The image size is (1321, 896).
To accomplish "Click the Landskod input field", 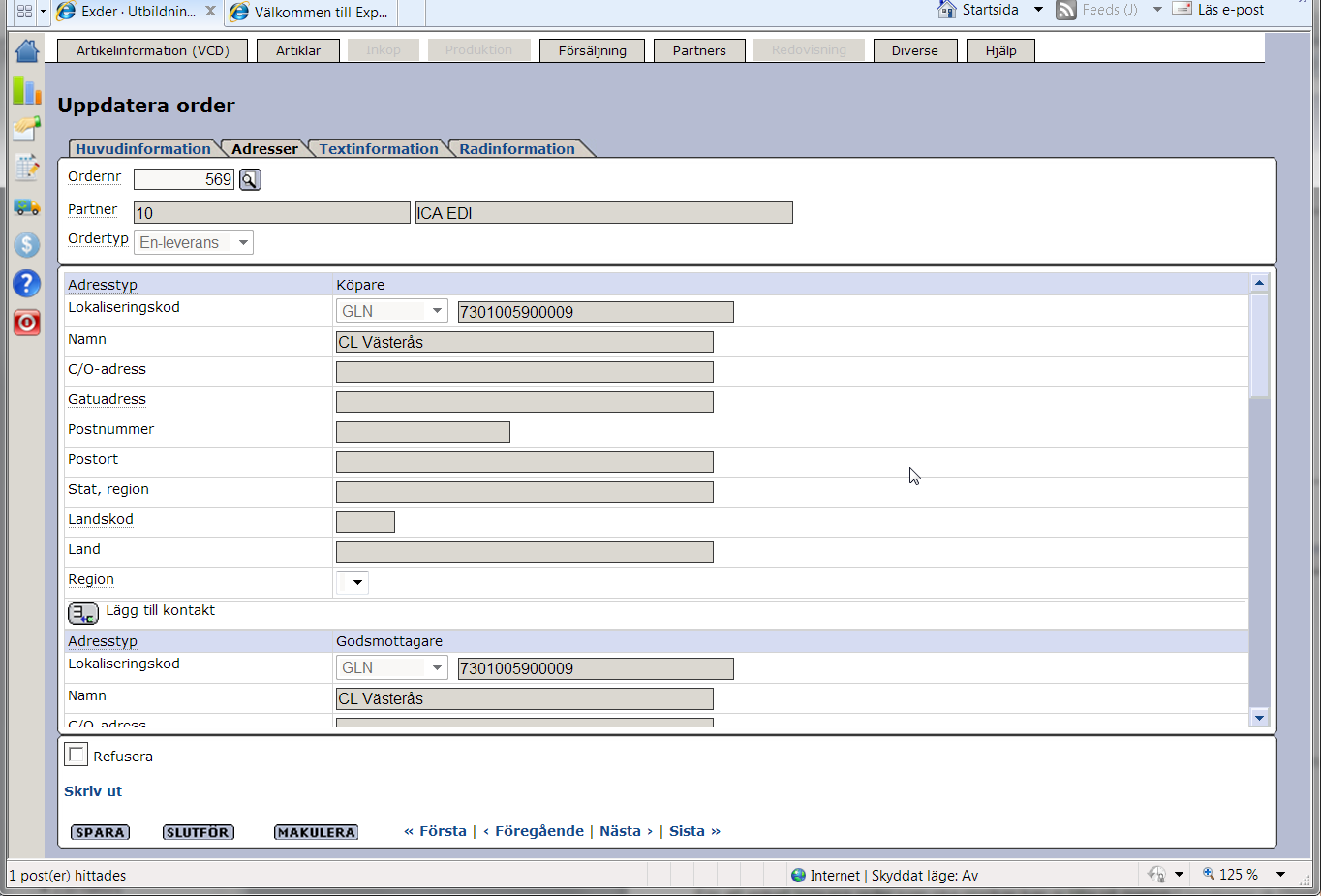I will pos(365,522).
